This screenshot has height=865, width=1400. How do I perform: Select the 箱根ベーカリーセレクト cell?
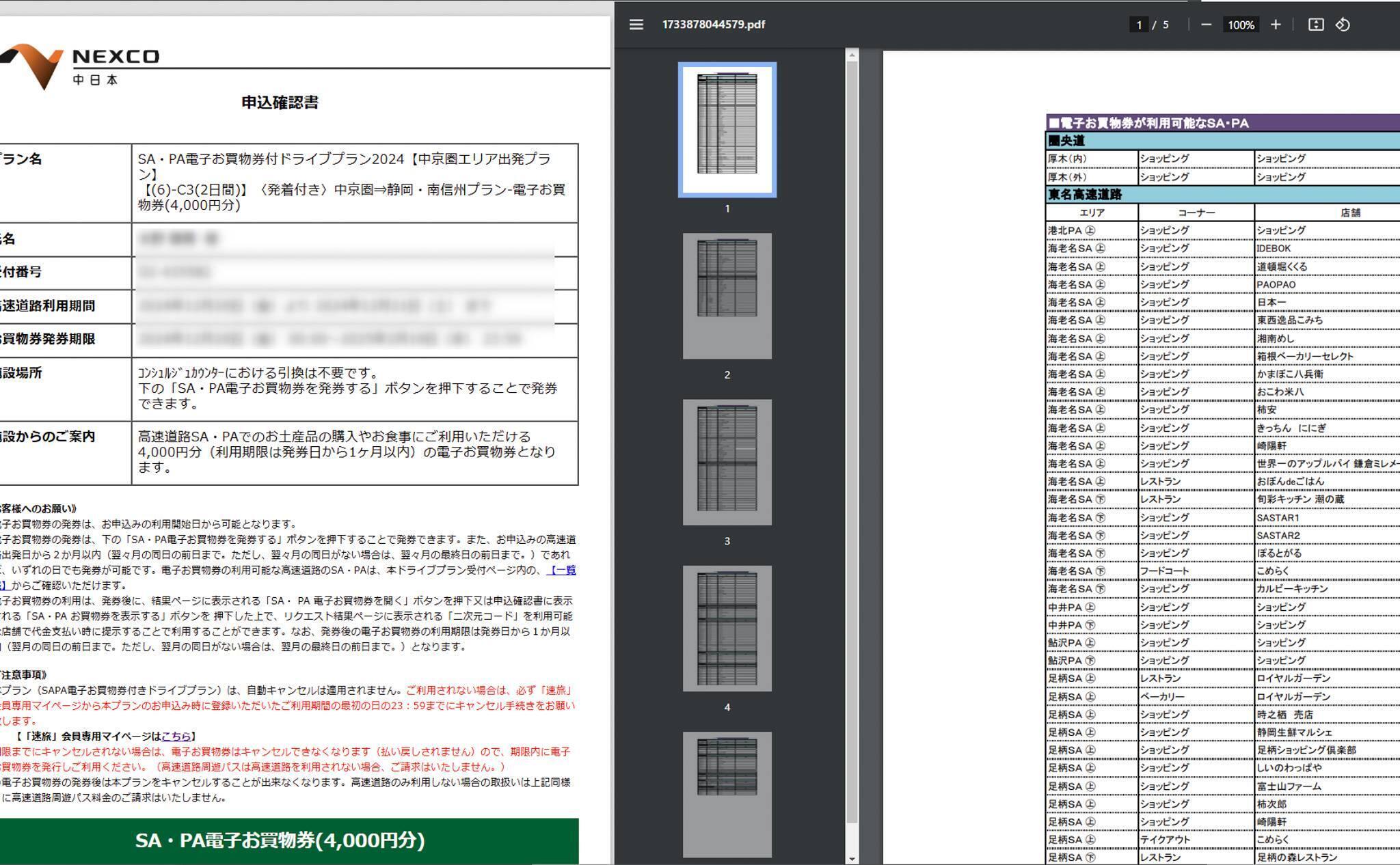(1328, 356)
